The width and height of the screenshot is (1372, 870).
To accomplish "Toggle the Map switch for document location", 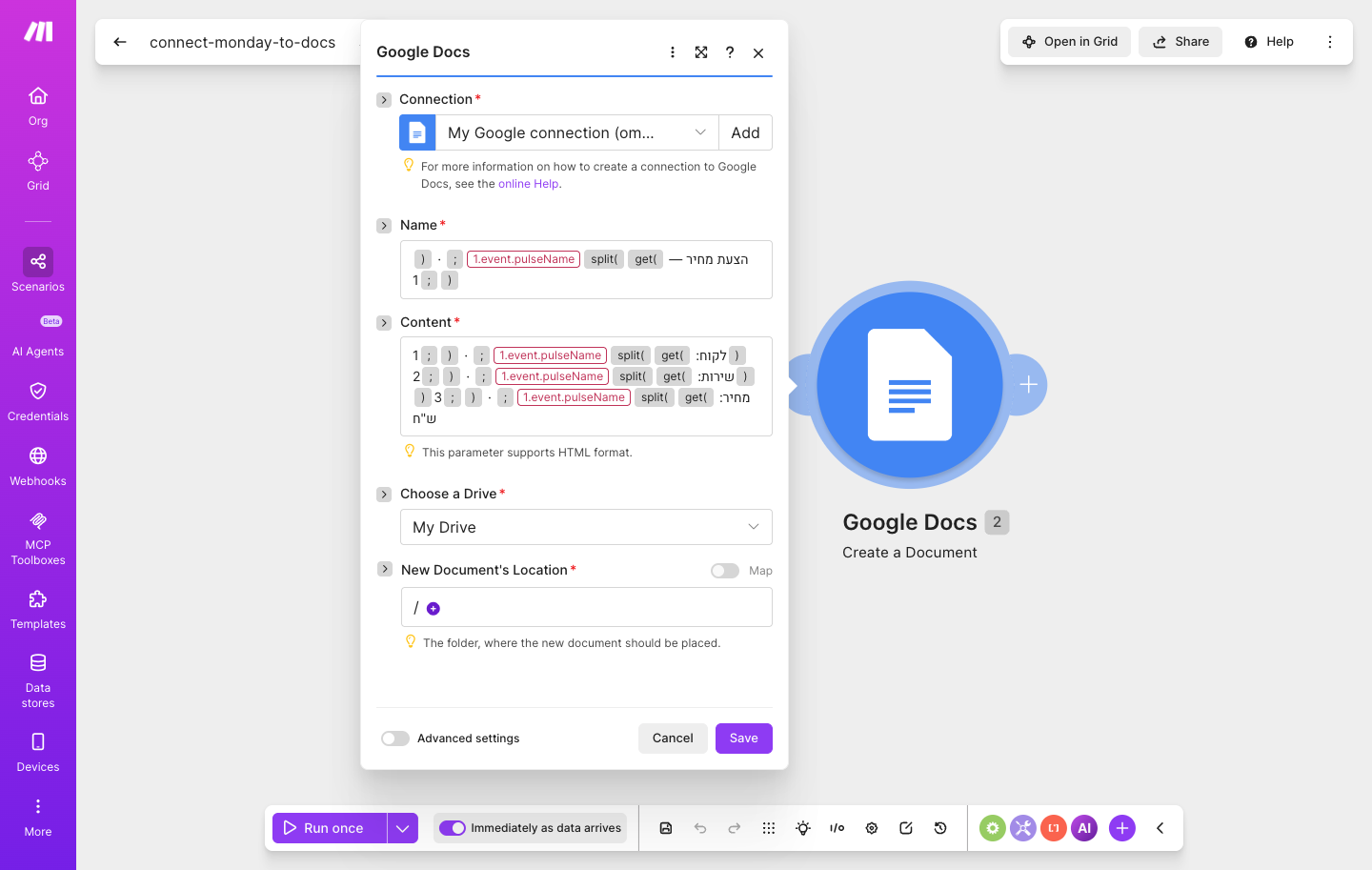I will (x=725, y=571).
